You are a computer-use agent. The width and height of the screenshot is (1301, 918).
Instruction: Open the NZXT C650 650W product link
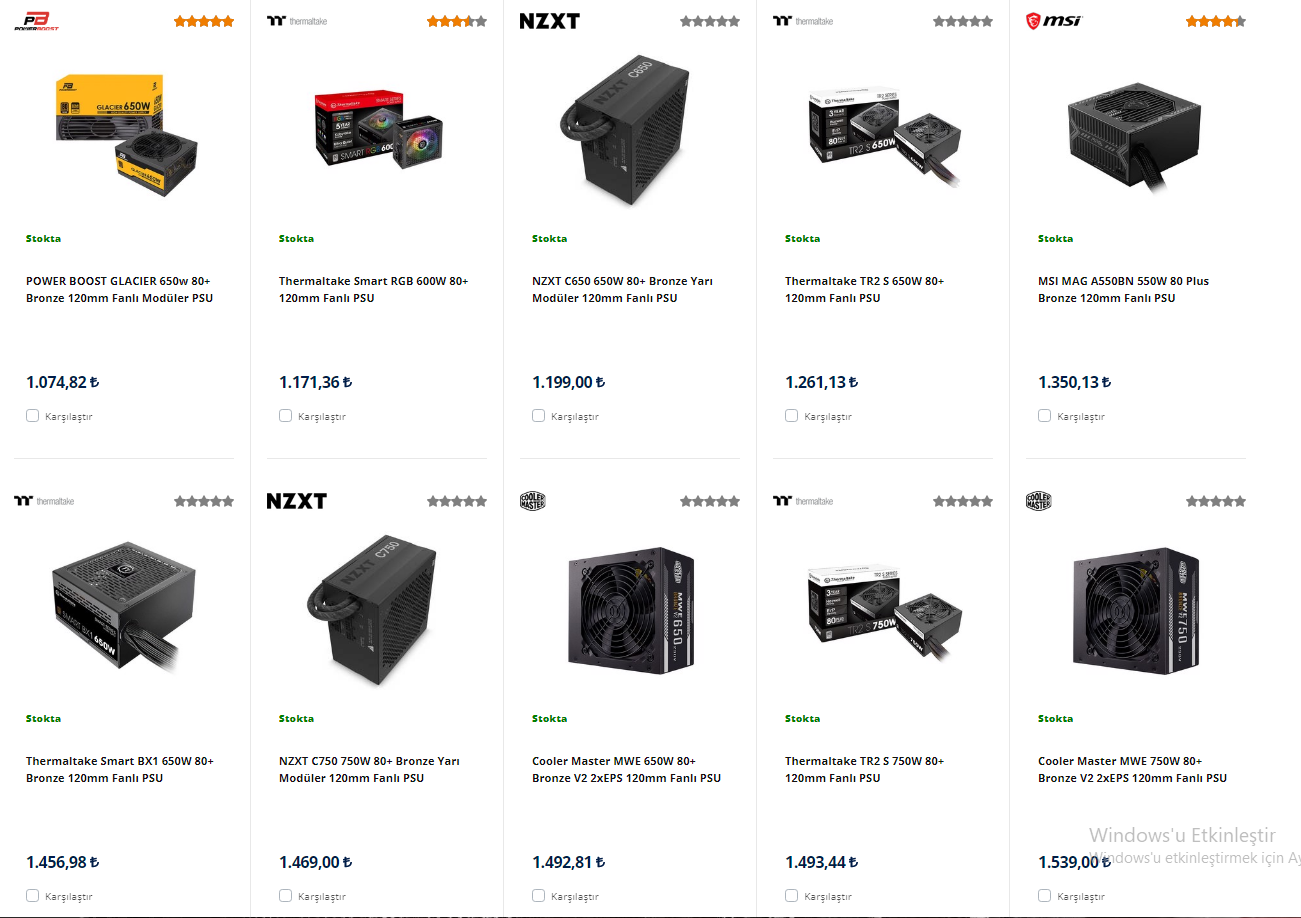click(x=622, y=289)
